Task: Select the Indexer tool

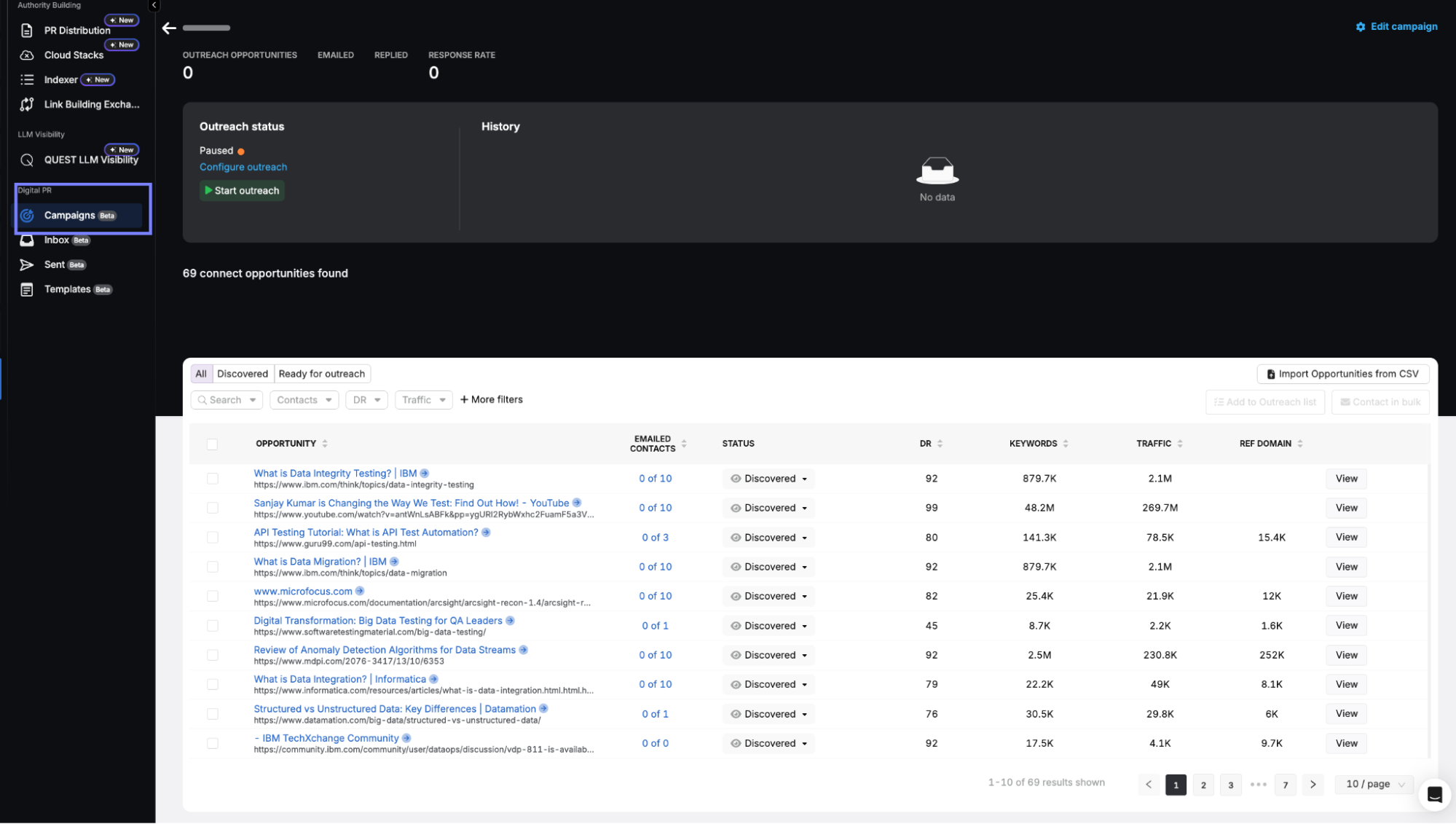Action: point(60,79)
